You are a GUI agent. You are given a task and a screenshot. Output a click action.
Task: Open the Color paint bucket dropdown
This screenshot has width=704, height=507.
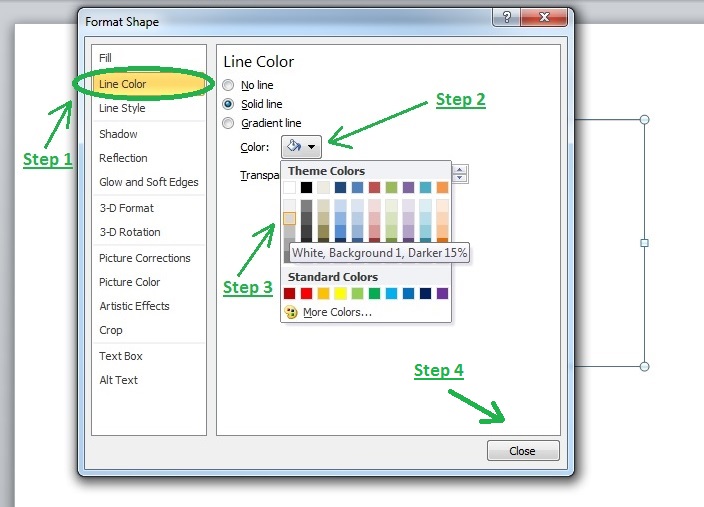click(301, 147)
